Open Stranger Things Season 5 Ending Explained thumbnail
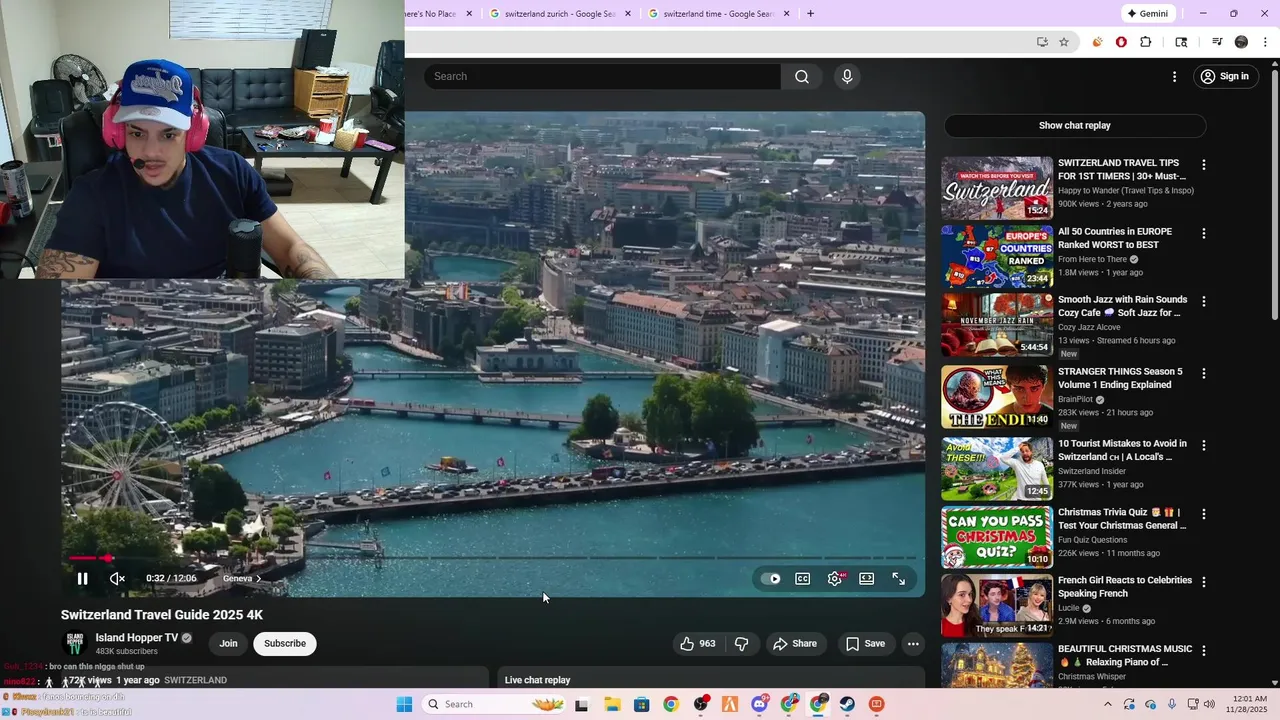The height and width of the screenshot is (720, 1280). (x=997, y=397)
